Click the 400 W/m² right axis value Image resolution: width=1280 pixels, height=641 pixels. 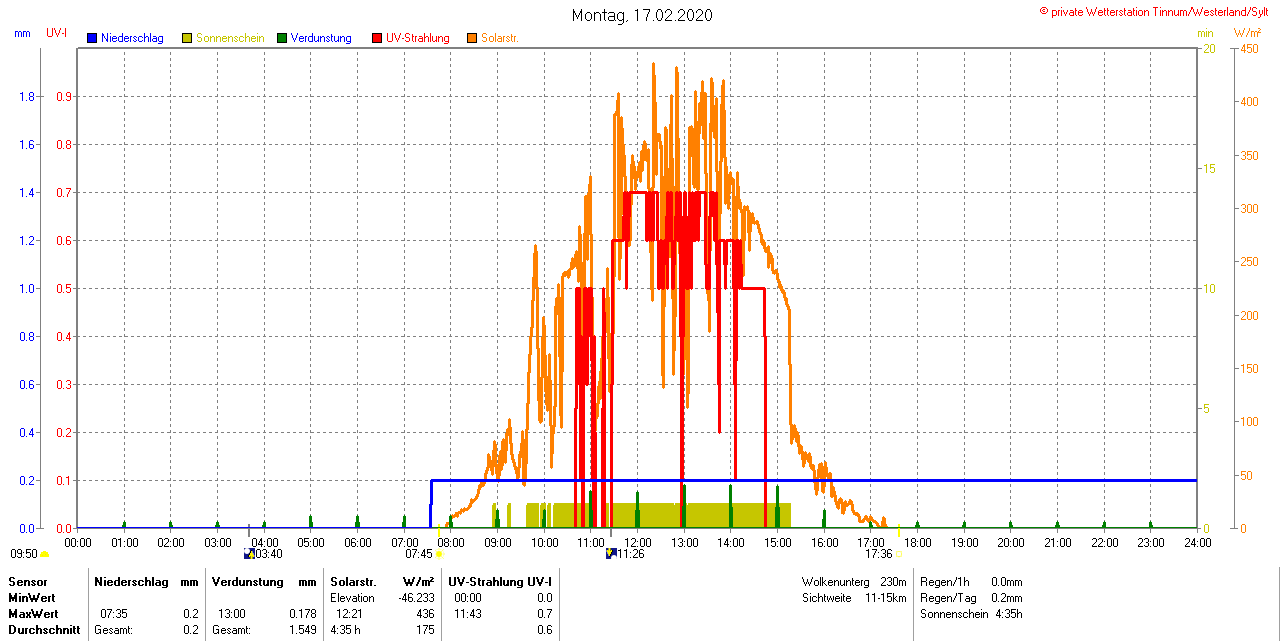click(1249, 102)
